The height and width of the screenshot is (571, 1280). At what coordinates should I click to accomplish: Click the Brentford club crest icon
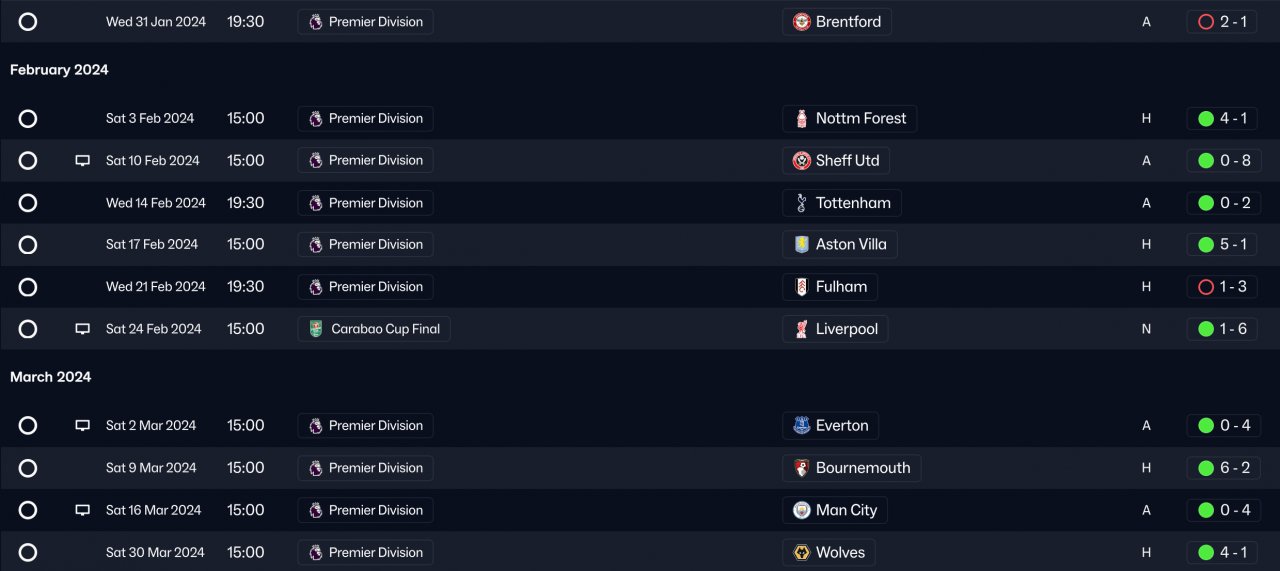coord(801,22)
